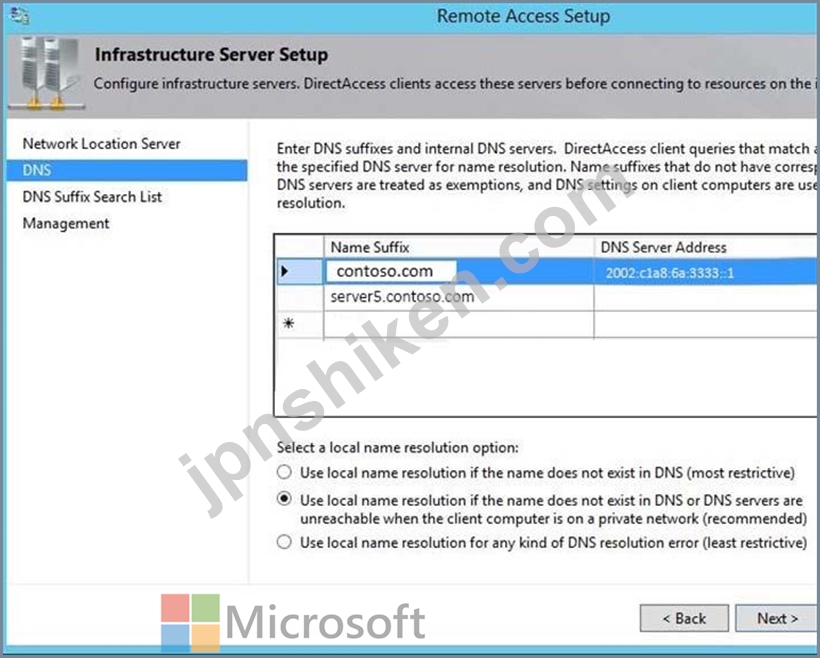
Task: Click the empty DNS address cell for server5.contoso.com
Action: coord(707,298)
